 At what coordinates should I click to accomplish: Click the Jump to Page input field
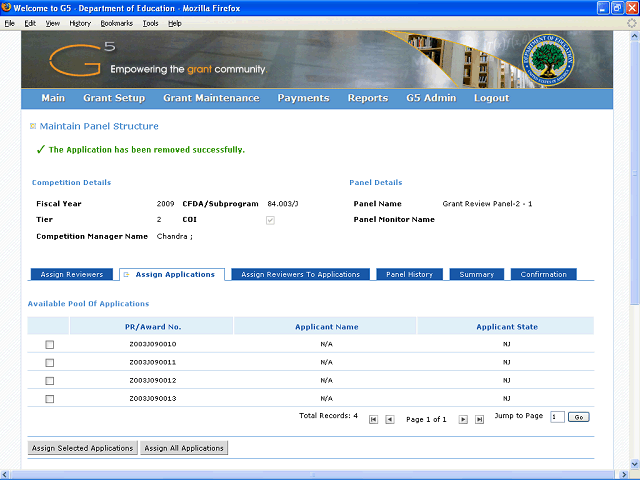pos(557,417)
